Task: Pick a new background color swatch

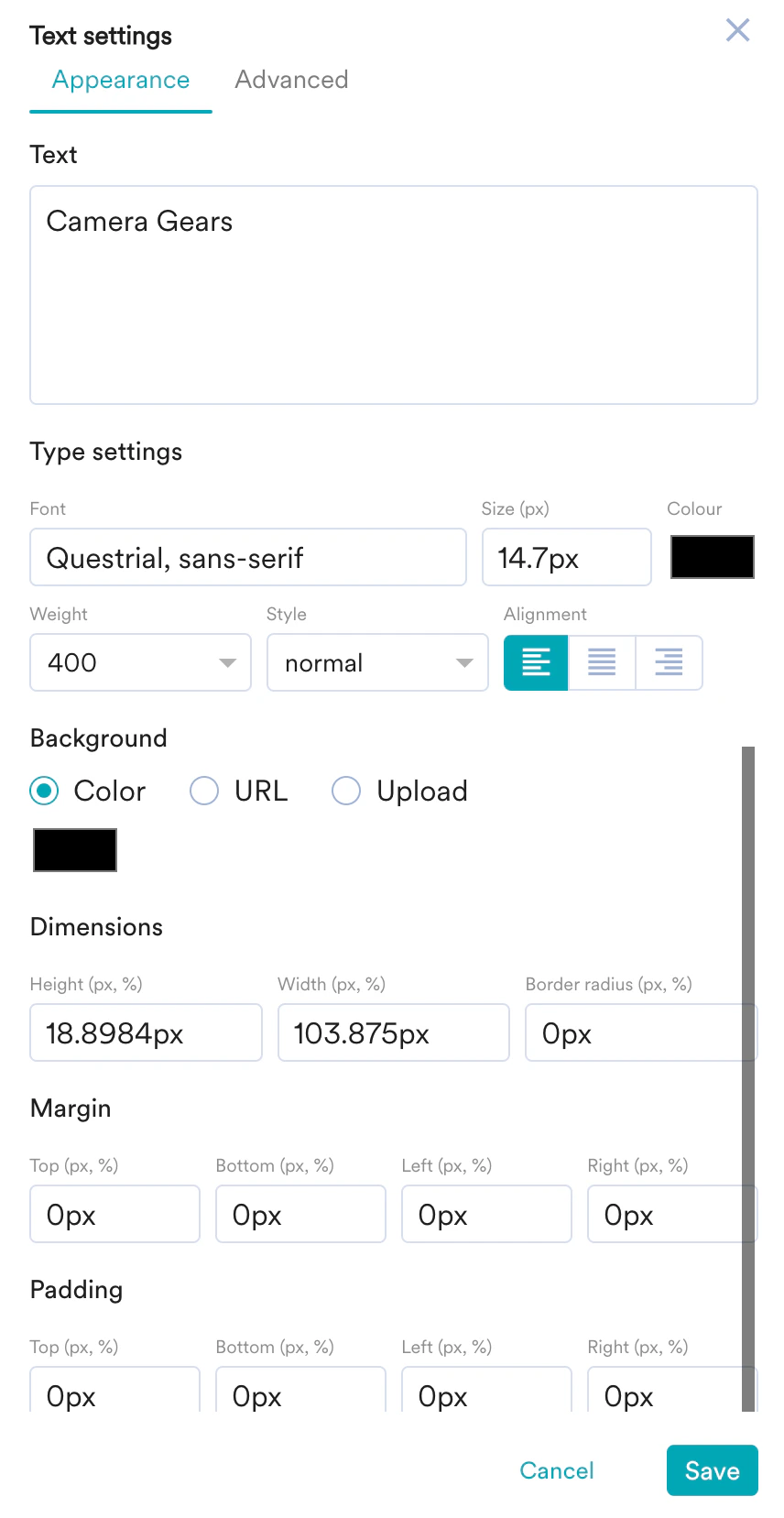Action: point(74,849)
